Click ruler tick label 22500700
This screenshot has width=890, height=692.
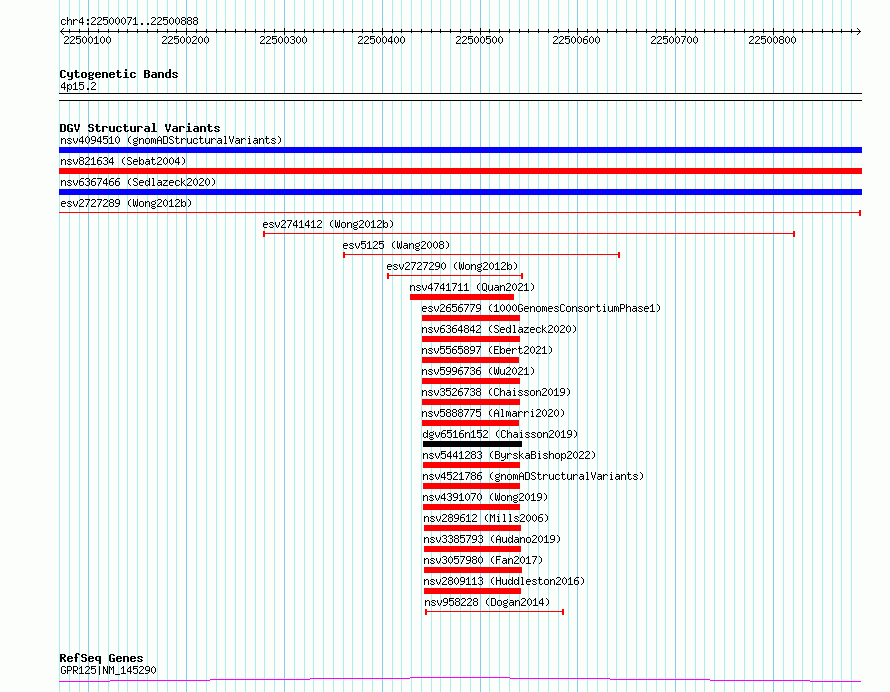tap(674, 40)
